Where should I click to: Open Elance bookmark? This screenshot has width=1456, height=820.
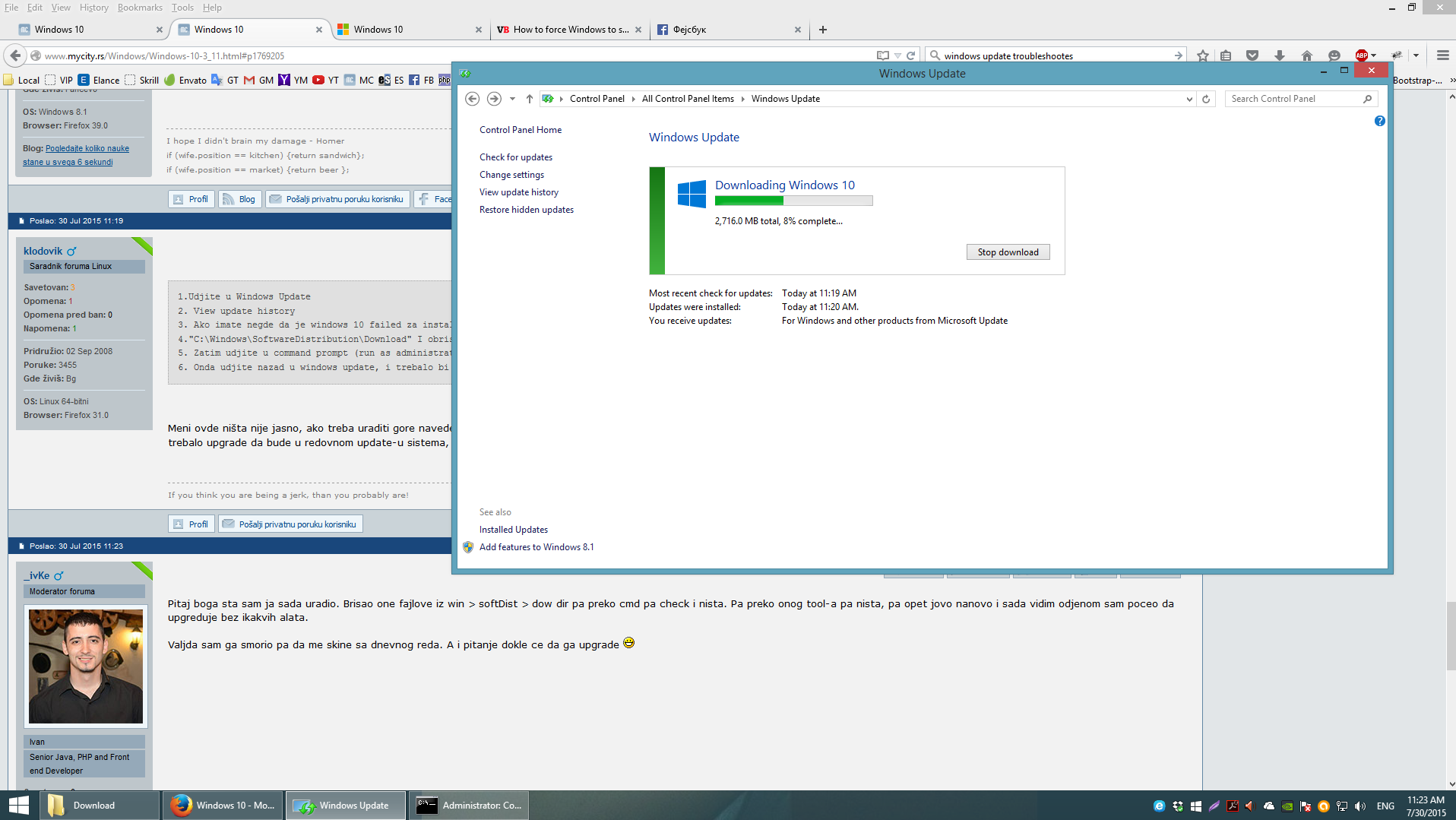(99, 80)
